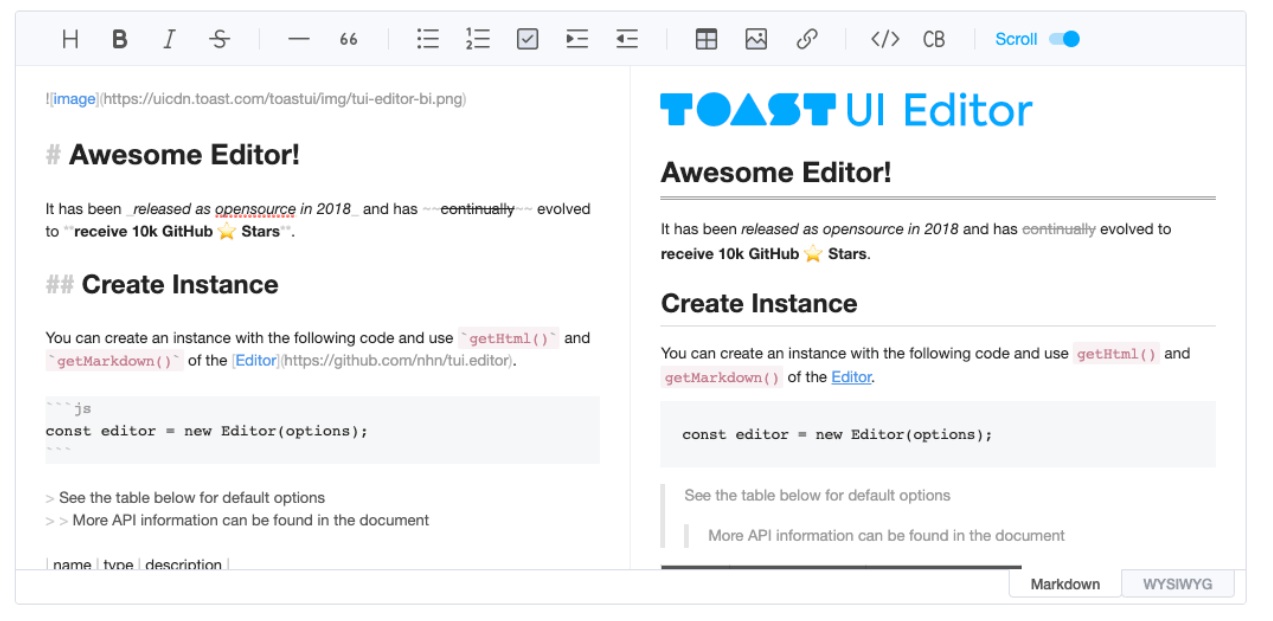Image resolution: width=1273 pixels, height=621 pixels.
Task: Insert a blockquote
Action: click(x=348, y=39)
